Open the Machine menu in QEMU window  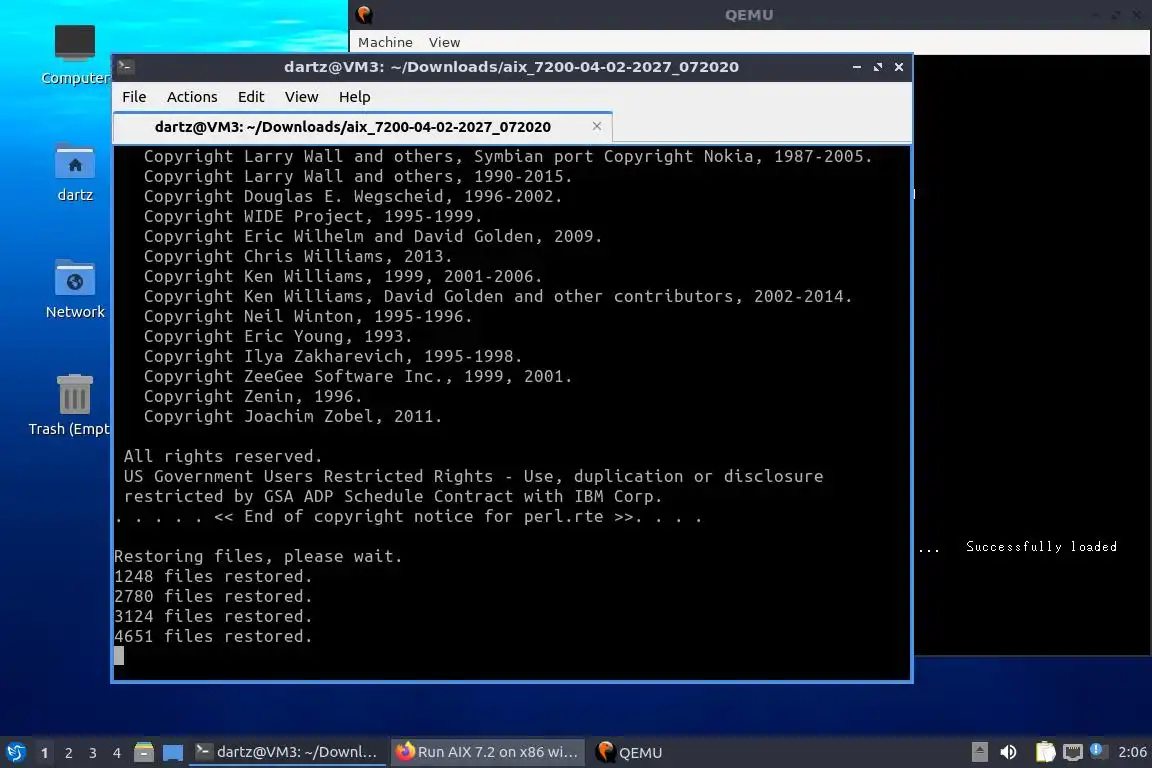(385, 42)
